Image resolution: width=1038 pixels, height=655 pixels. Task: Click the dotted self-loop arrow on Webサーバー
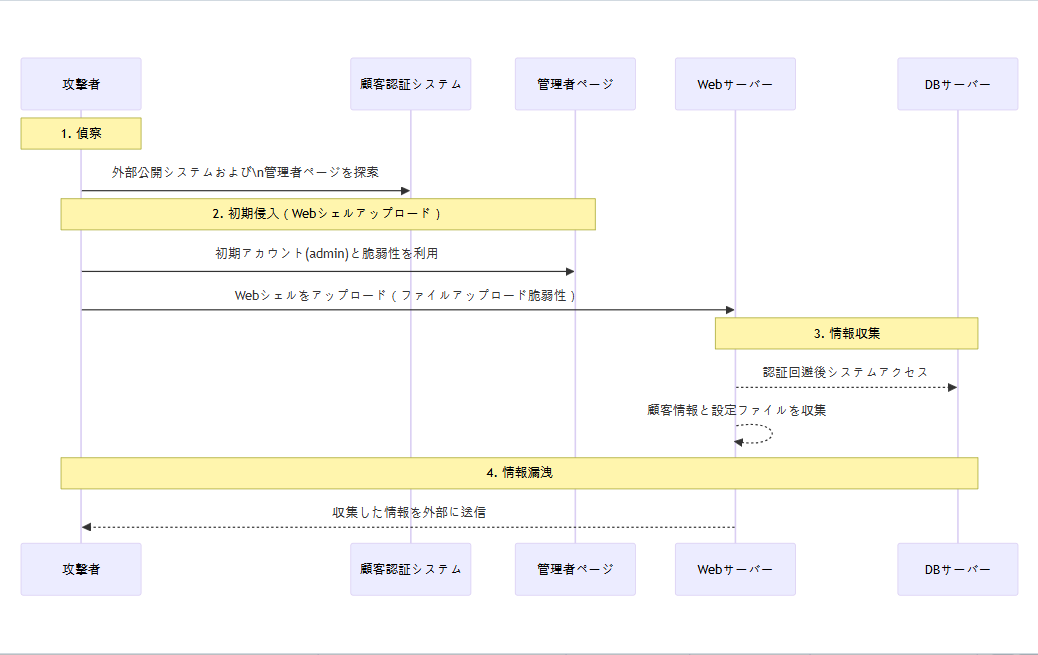click(754, 434)
